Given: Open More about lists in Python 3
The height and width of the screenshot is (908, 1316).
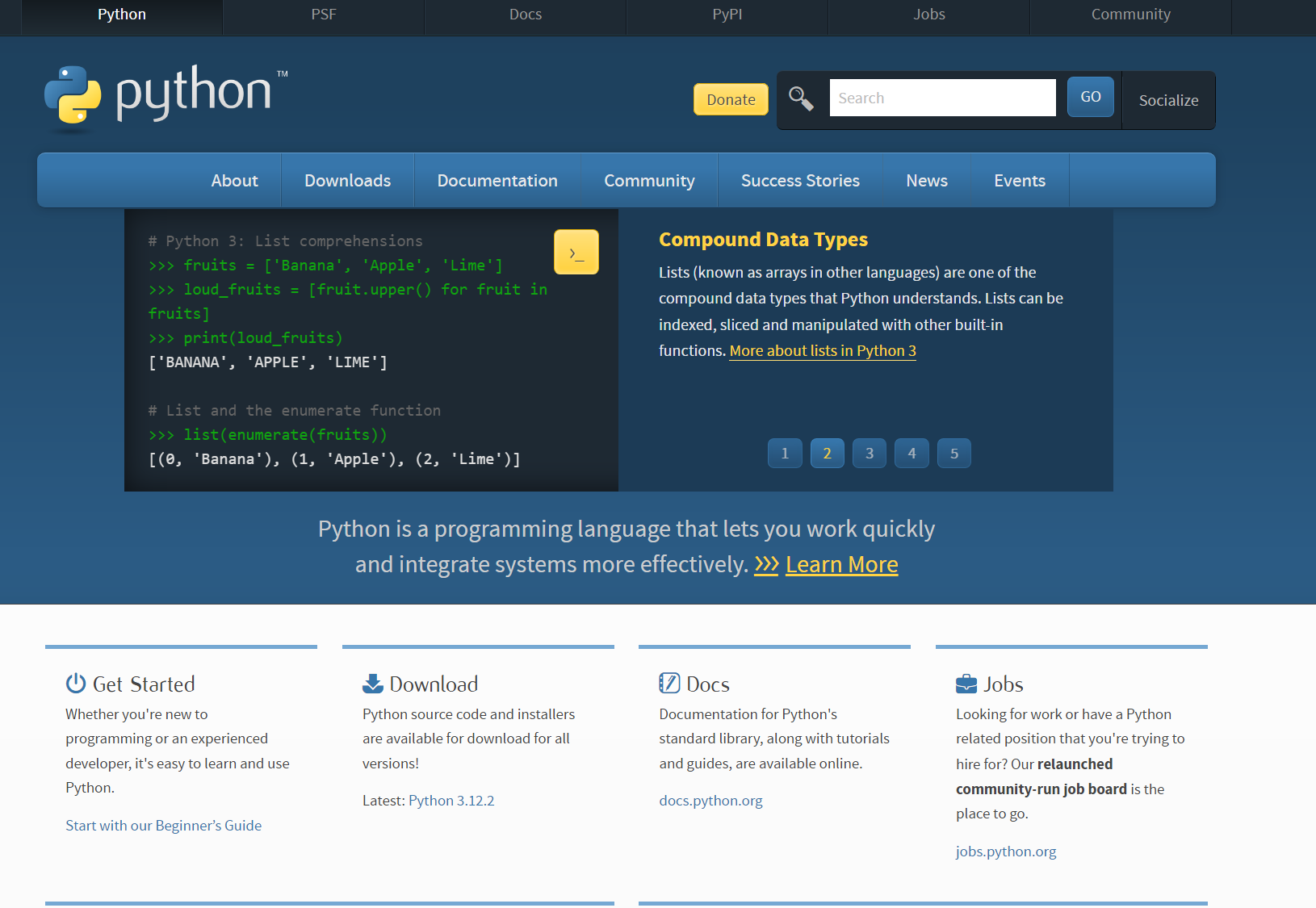Looking at the screenshot, I should point(822,350).
